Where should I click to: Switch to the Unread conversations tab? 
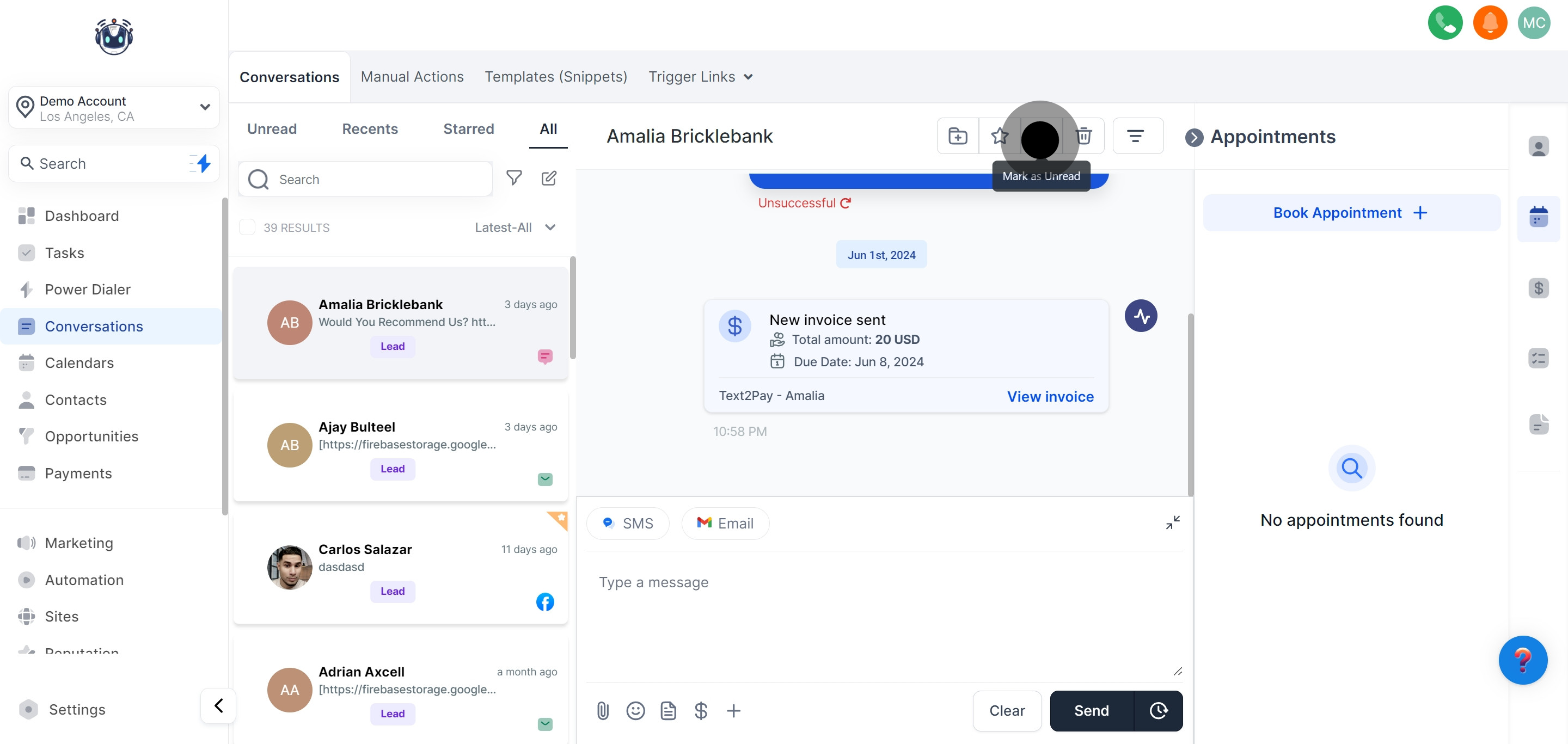(x=272, y=129)
